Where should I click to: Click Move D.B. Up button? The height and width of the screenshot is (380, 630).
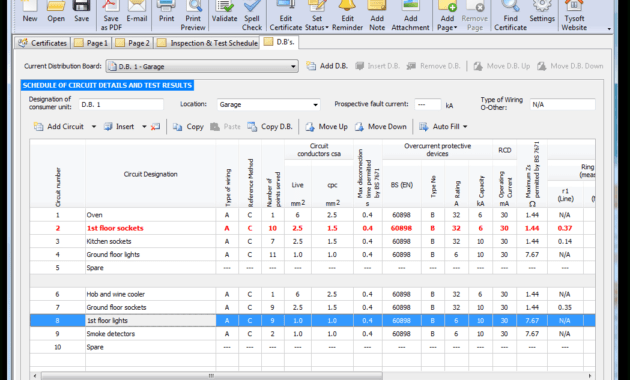(501, 66)
